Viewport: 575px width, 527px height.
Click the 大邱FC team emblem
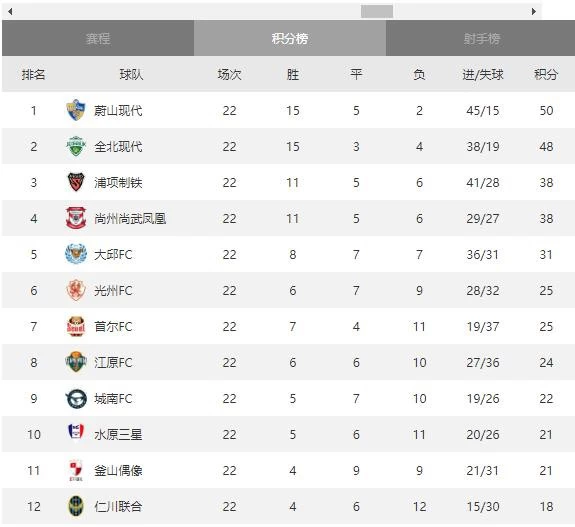point(76,254)
